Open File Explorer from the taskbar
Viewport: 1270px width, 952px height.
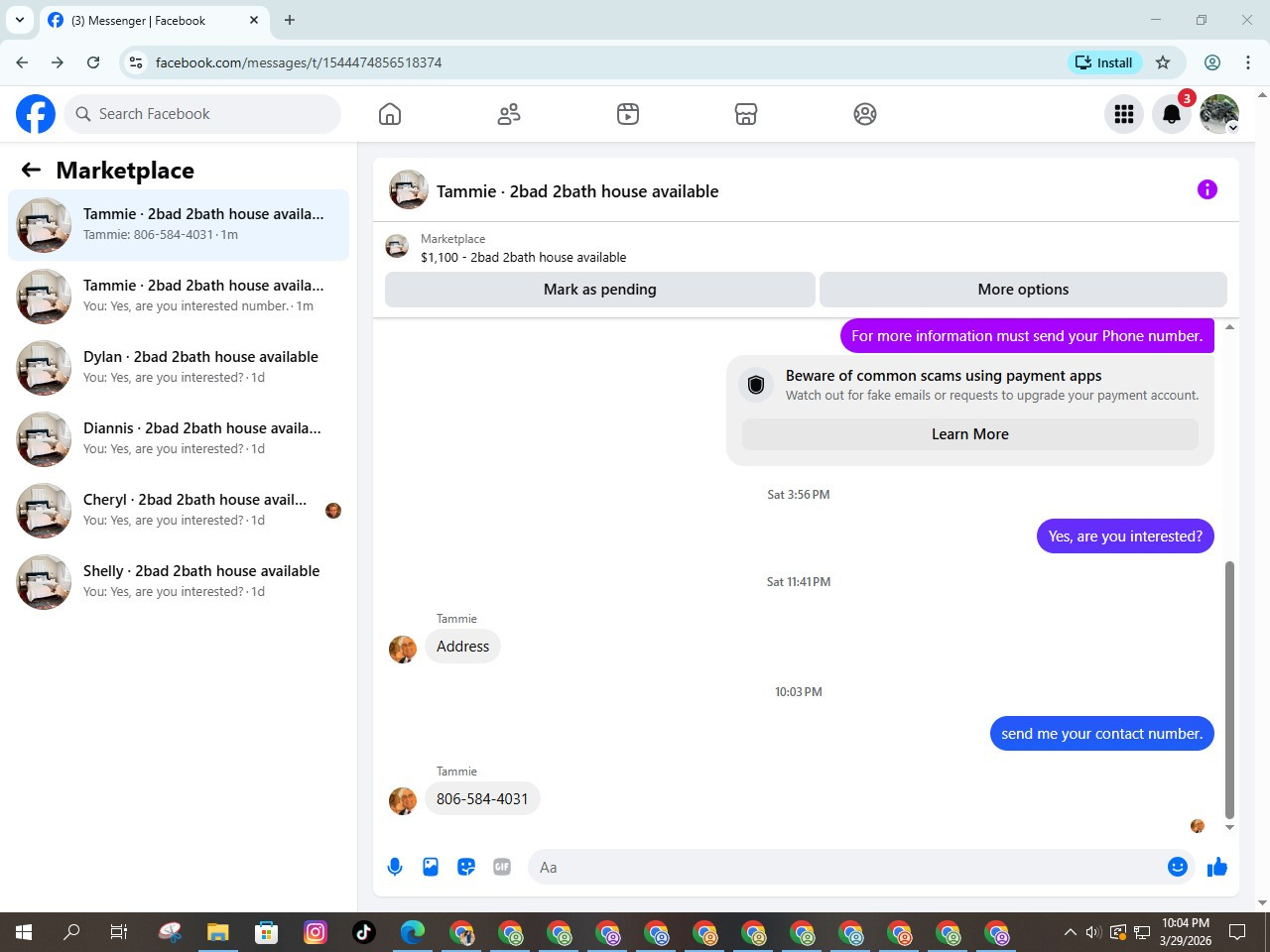(x=217, y=932)
